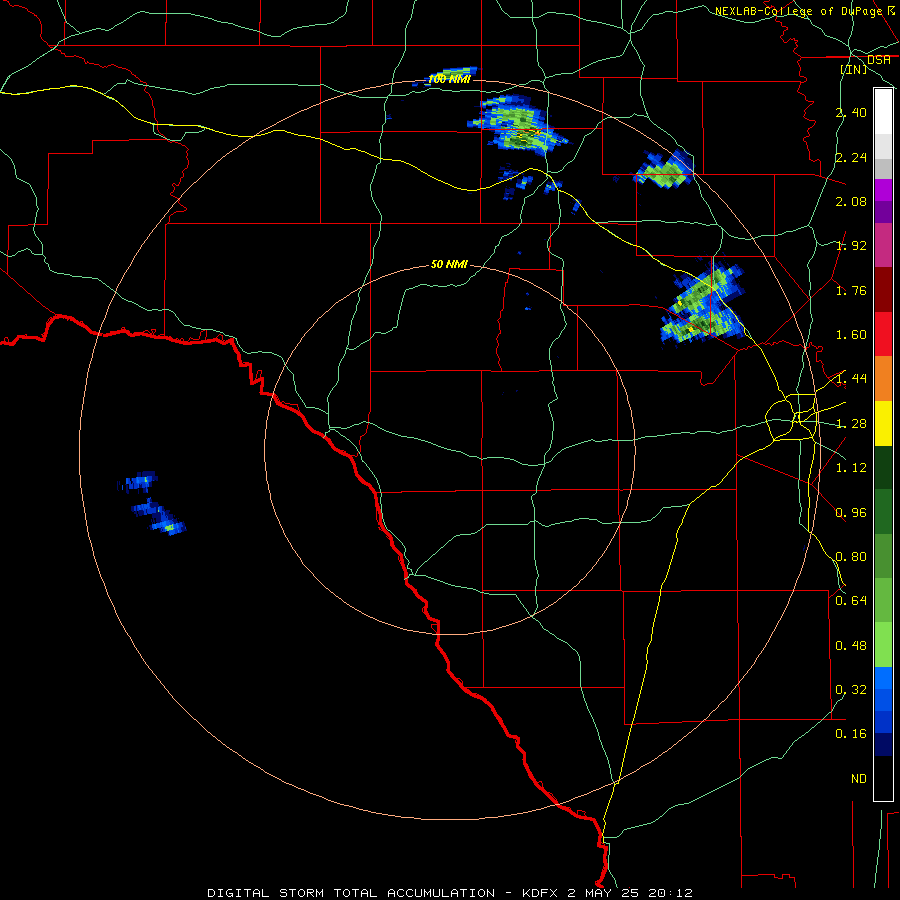
Task: Click the 2.08 legend value
Action: click(851, 201)
